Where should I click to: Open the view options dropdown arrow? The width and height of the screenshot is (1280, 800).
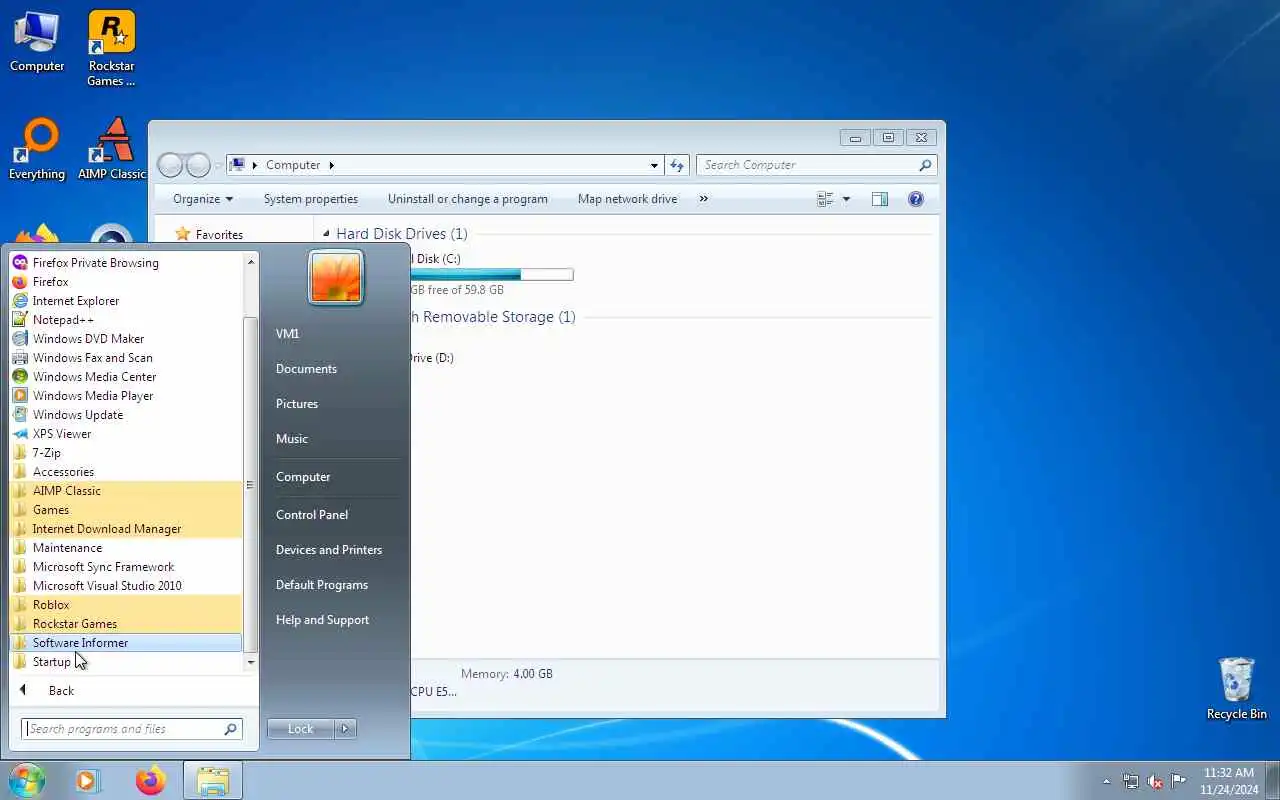pyautogui.click(x=846, y=199)
